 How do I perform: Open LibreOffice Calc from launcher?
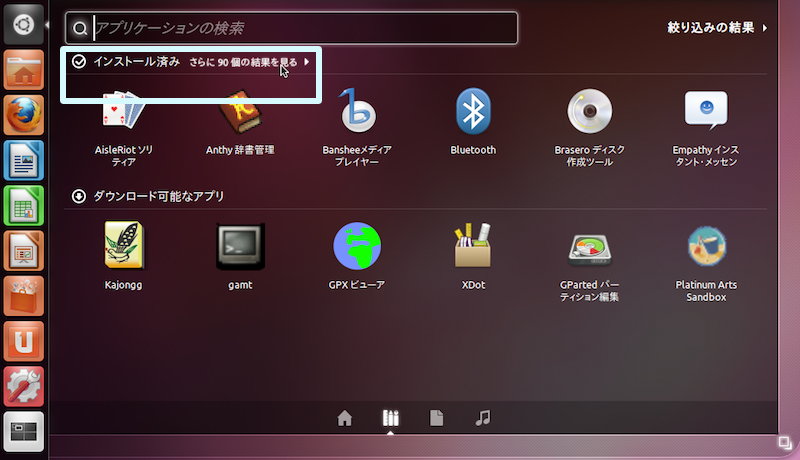(x=23, y=206)
